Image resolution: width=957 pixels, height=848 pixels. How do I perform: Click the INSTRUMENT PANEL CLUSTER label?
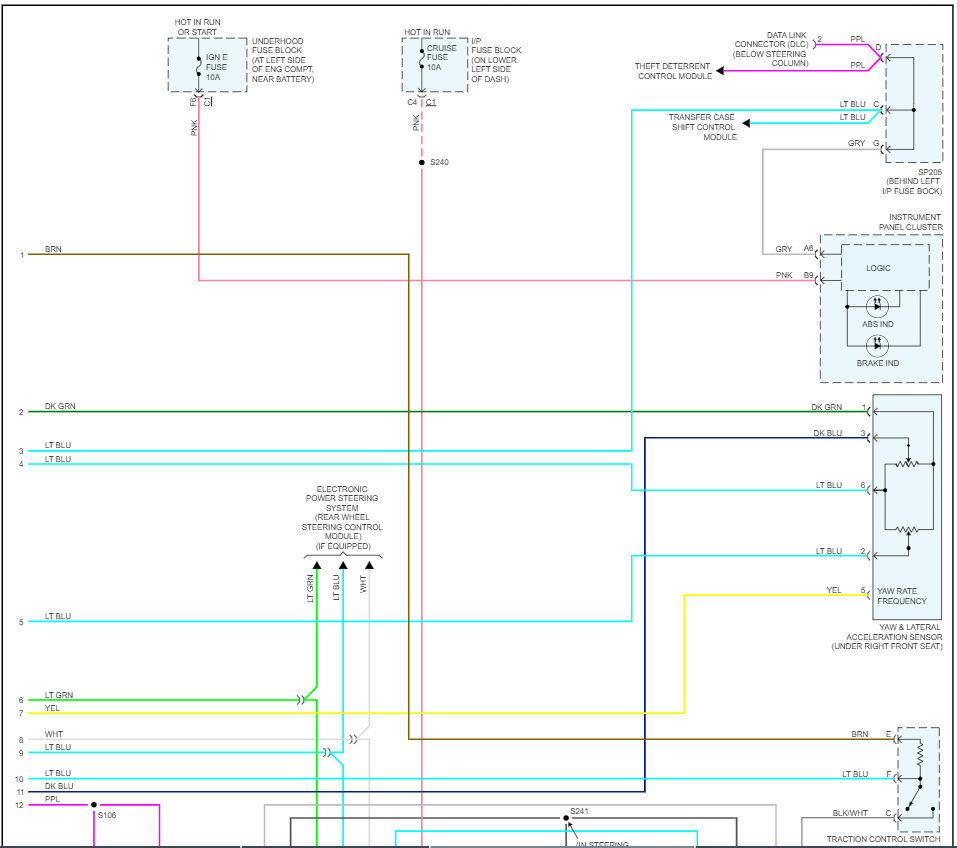click(x=911, y=222)
